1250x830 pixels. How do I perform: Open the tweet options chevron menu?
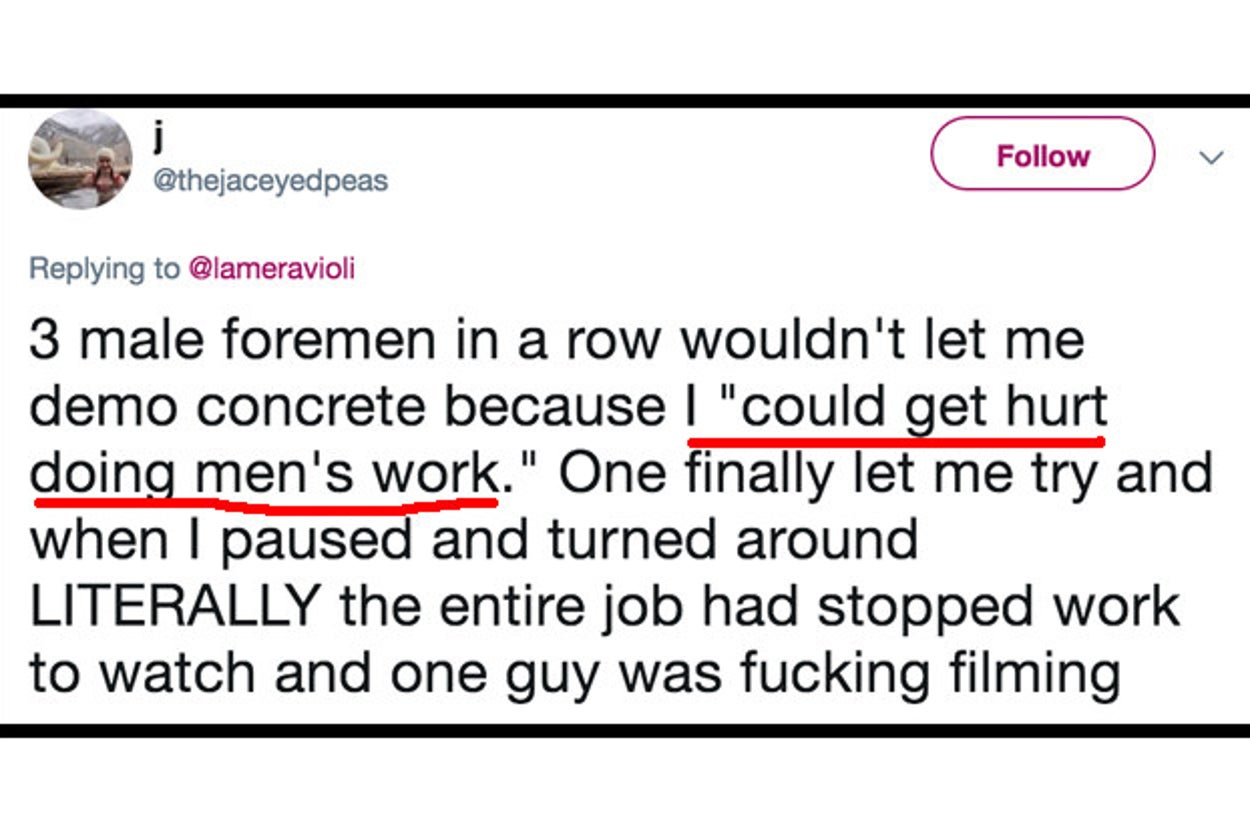1211,158
